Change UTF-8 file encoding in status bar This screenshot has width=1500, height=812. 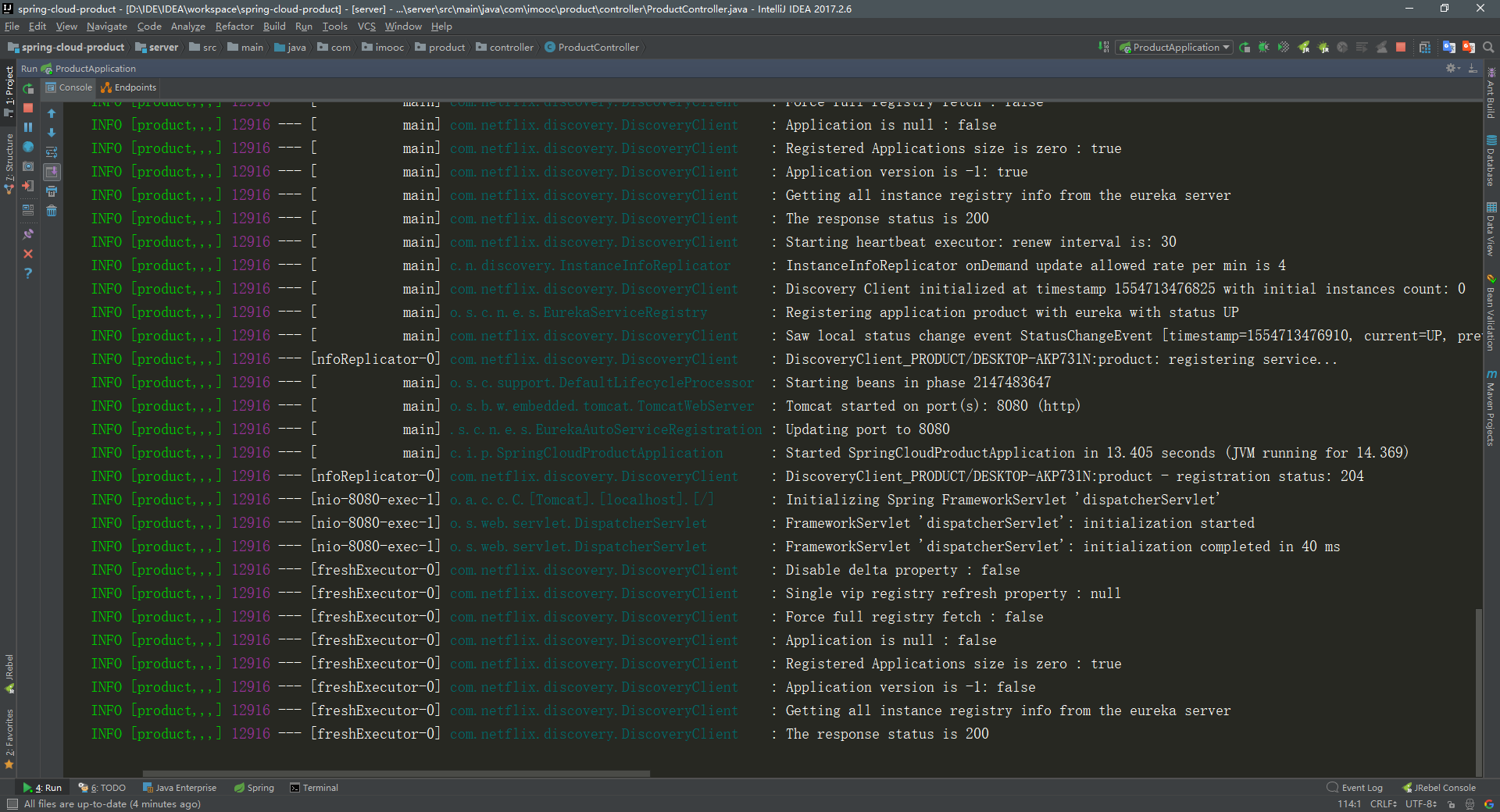click(x=1421, y=803)
